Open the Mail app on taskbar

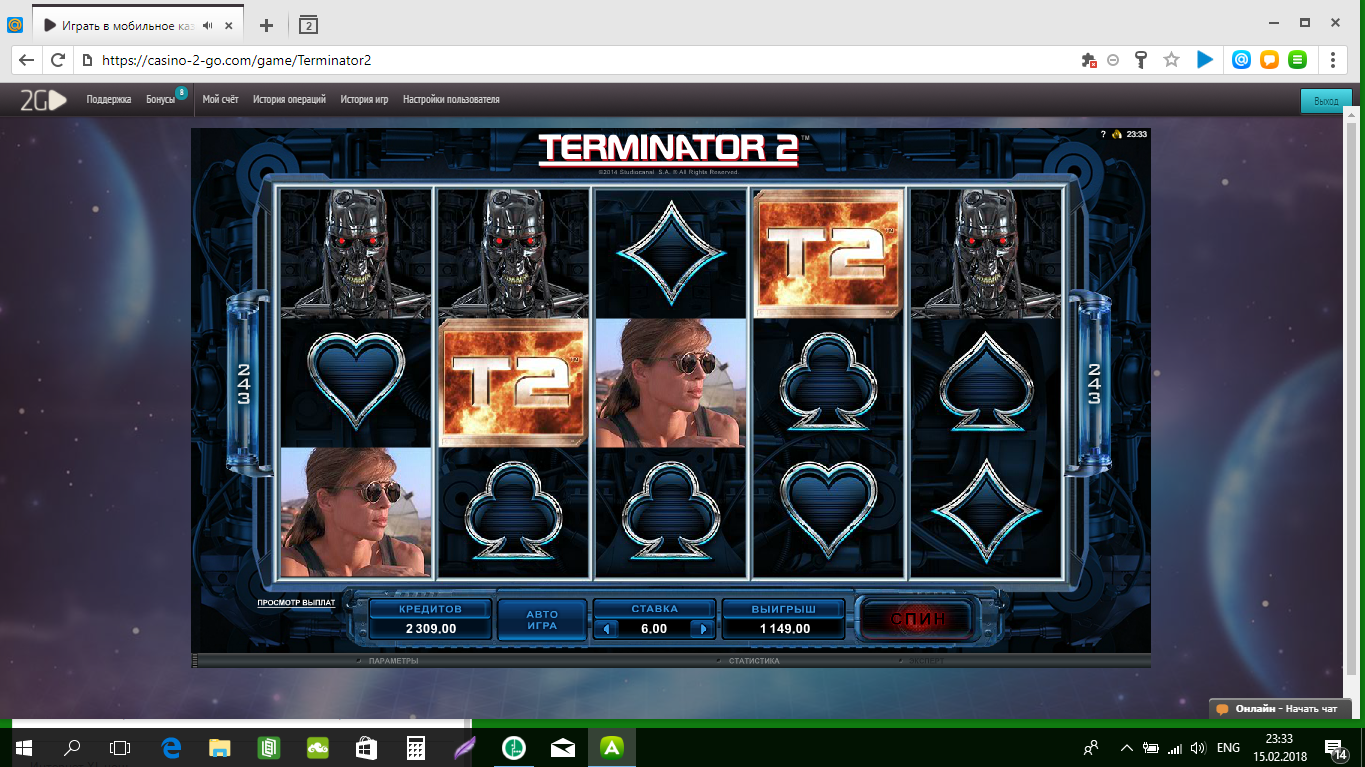(x=563, y=747)
